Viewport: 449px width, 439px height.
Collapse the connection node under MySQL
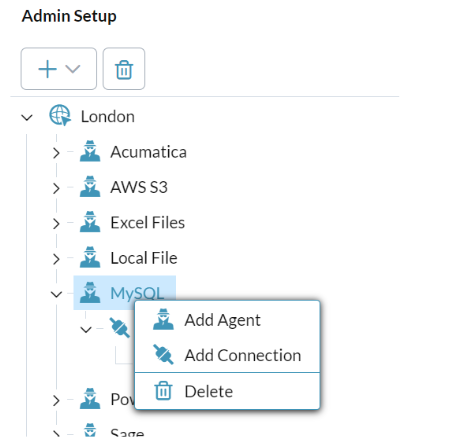click(x=86, y=330)
